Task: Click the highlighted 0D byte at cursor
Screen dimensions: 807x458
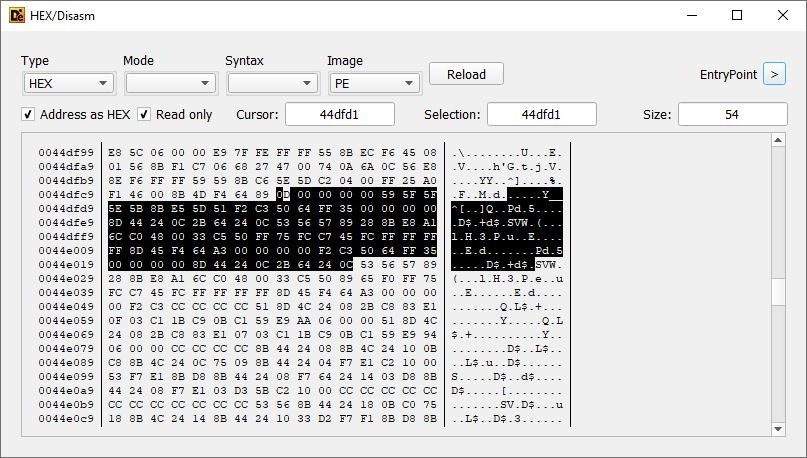Action: point(283,195)
